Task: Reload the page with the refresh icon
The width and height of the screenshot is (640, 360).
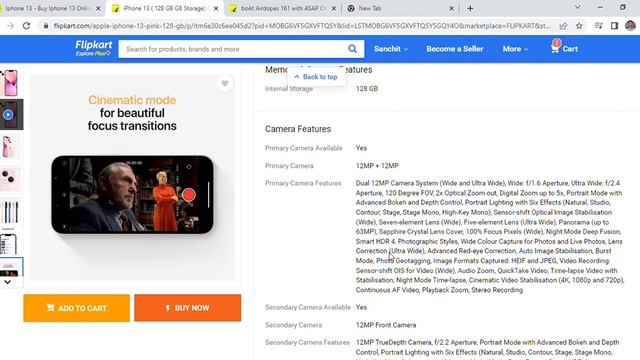Action: [x=26, y=26]
